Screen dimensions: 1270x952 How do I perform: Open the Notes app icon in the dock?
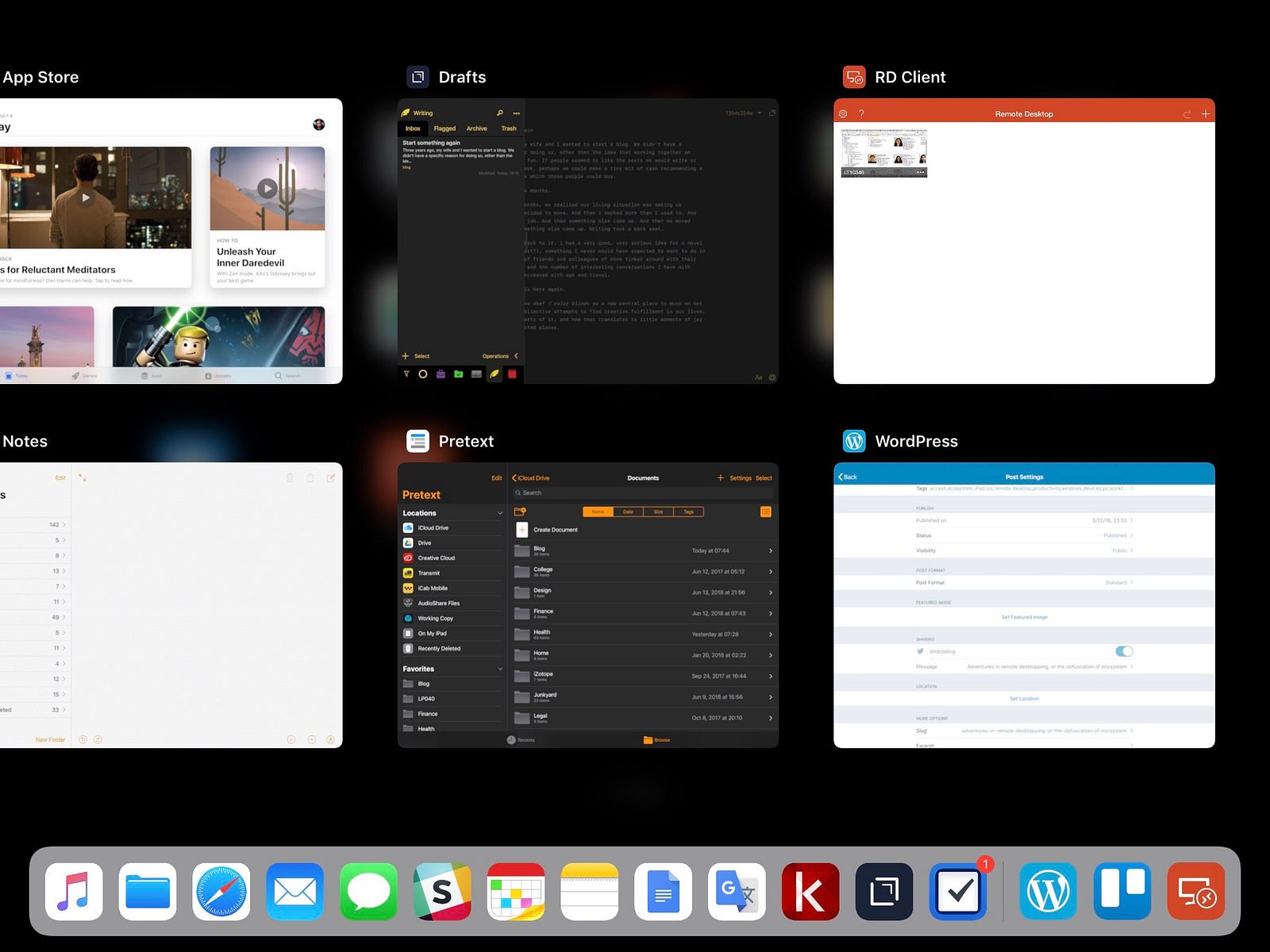click(590, 892)
